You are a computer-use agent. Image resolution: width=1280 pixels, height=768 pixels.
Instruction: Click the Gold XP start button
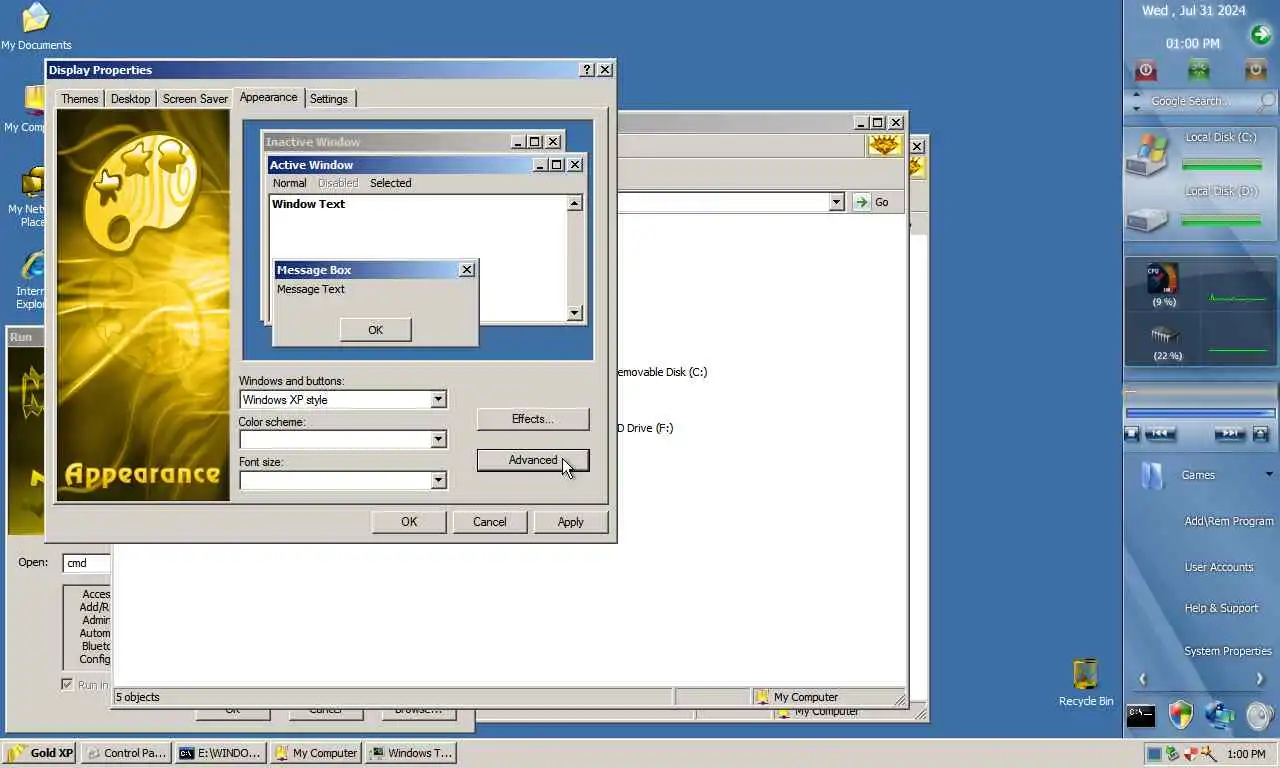(39, 753)
